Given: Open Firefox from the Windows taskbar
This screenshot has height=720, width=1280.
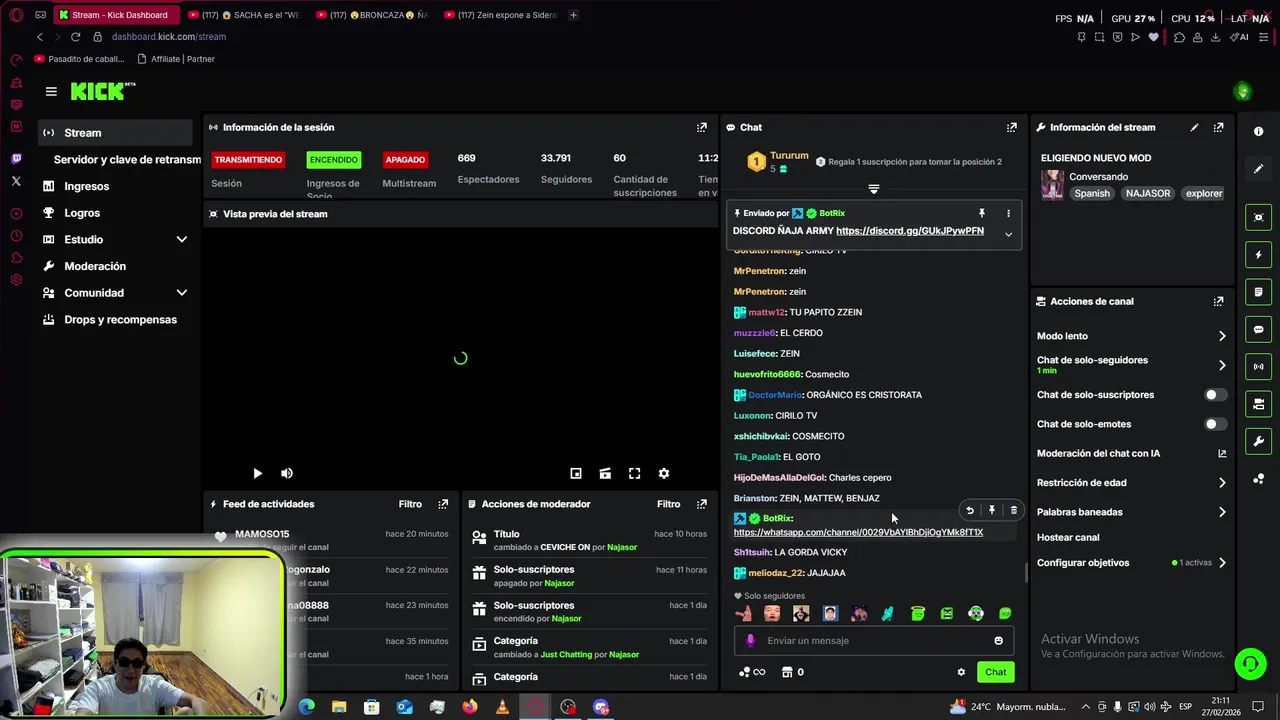Looking at the screenshot, I should [470, 707].
